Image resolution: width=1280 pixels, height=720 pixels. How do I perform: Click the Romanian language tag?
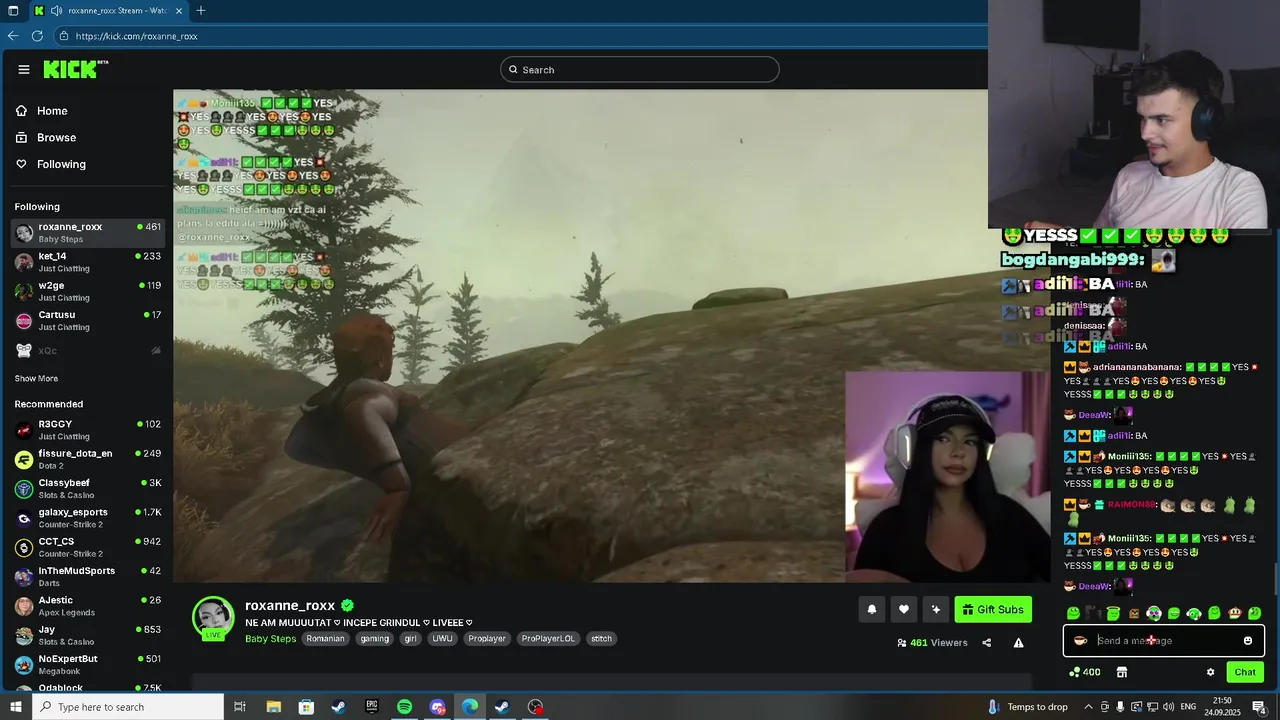coord(325,638)
